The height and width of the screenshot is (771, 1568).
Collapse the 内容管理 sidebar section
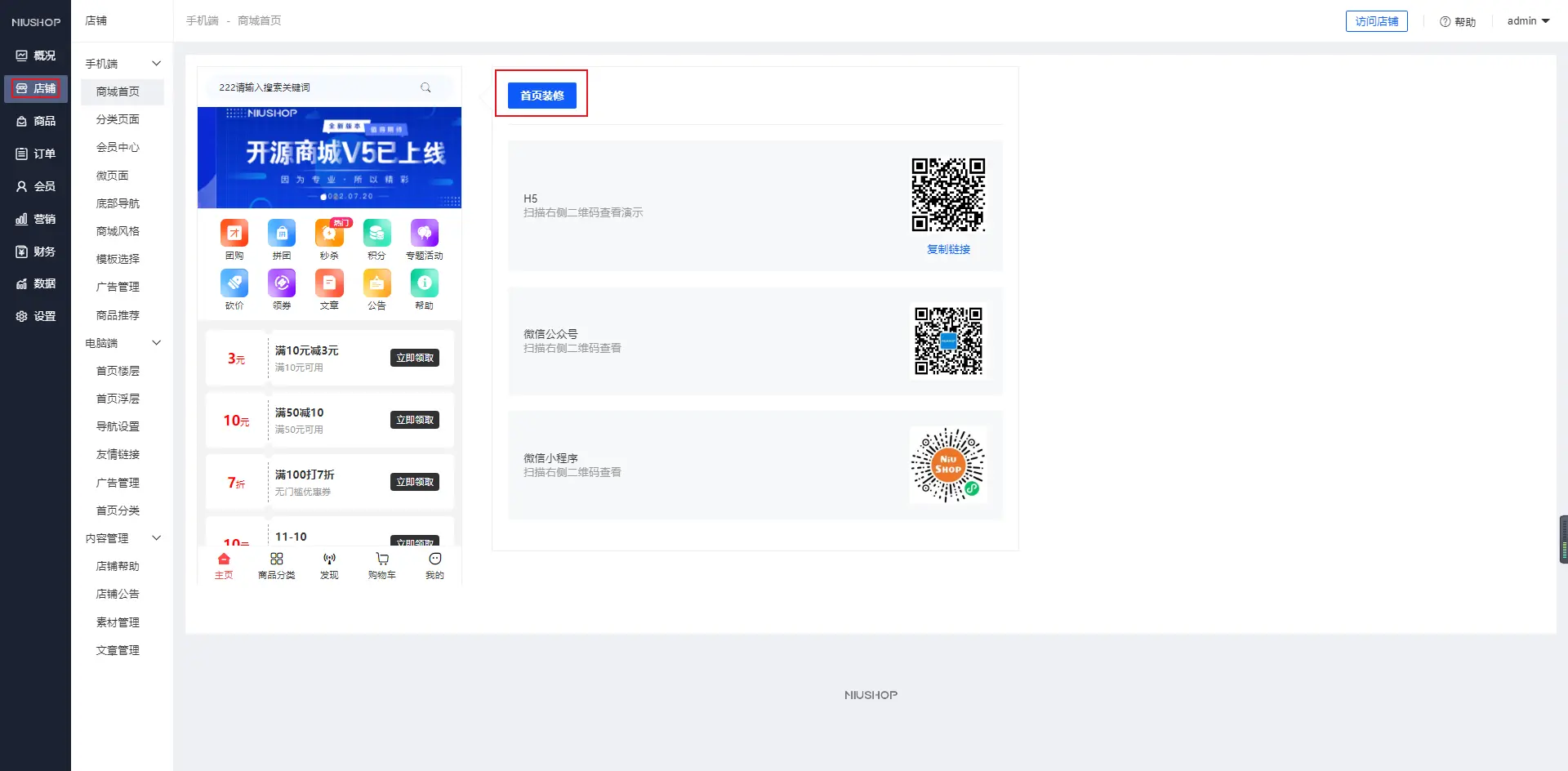click(x=156, y=538)
